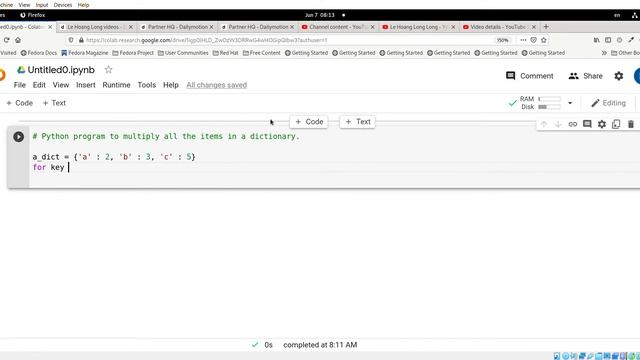Image resolution: width=640 pixels, height=360 pixels.
Task: Click clock in GNOME top bar
Action: (320, 15)
